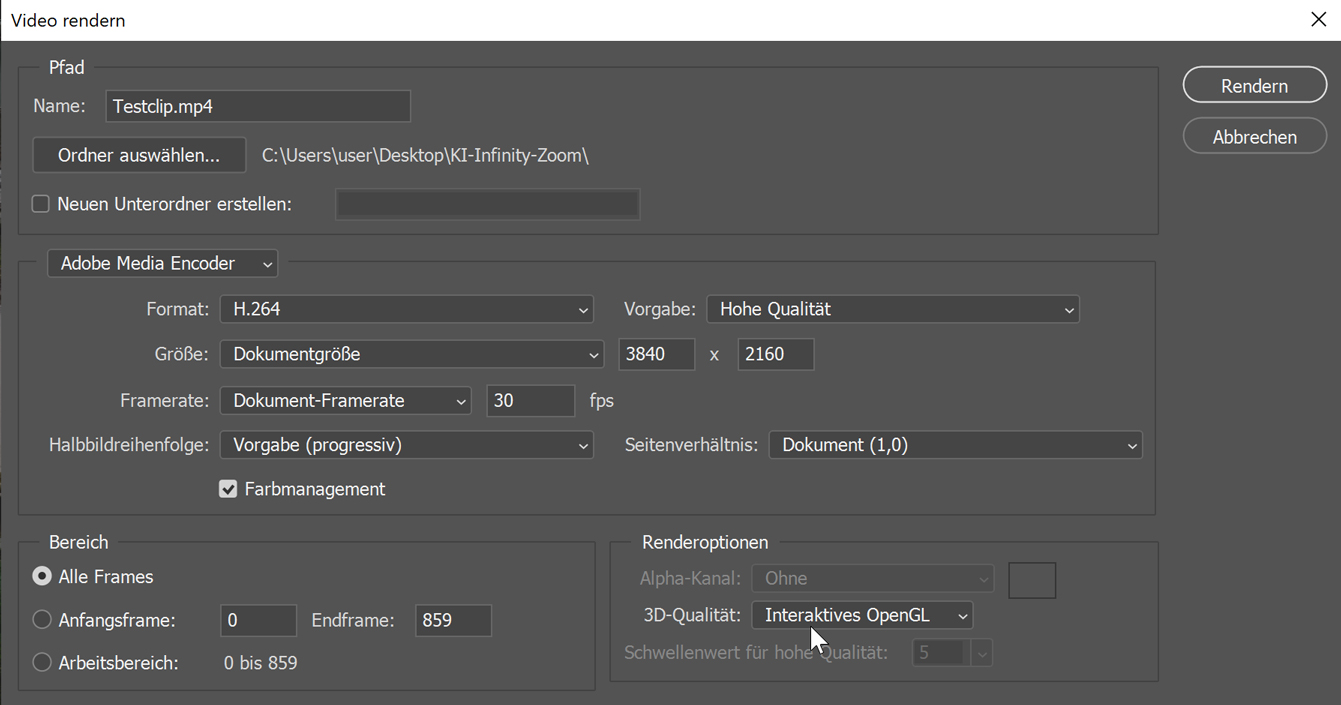This screenshot has height=705, width=1341.
Task: Expand the Vorgabe dropdown showing Hohe Qualität
Action: point(893,309)
